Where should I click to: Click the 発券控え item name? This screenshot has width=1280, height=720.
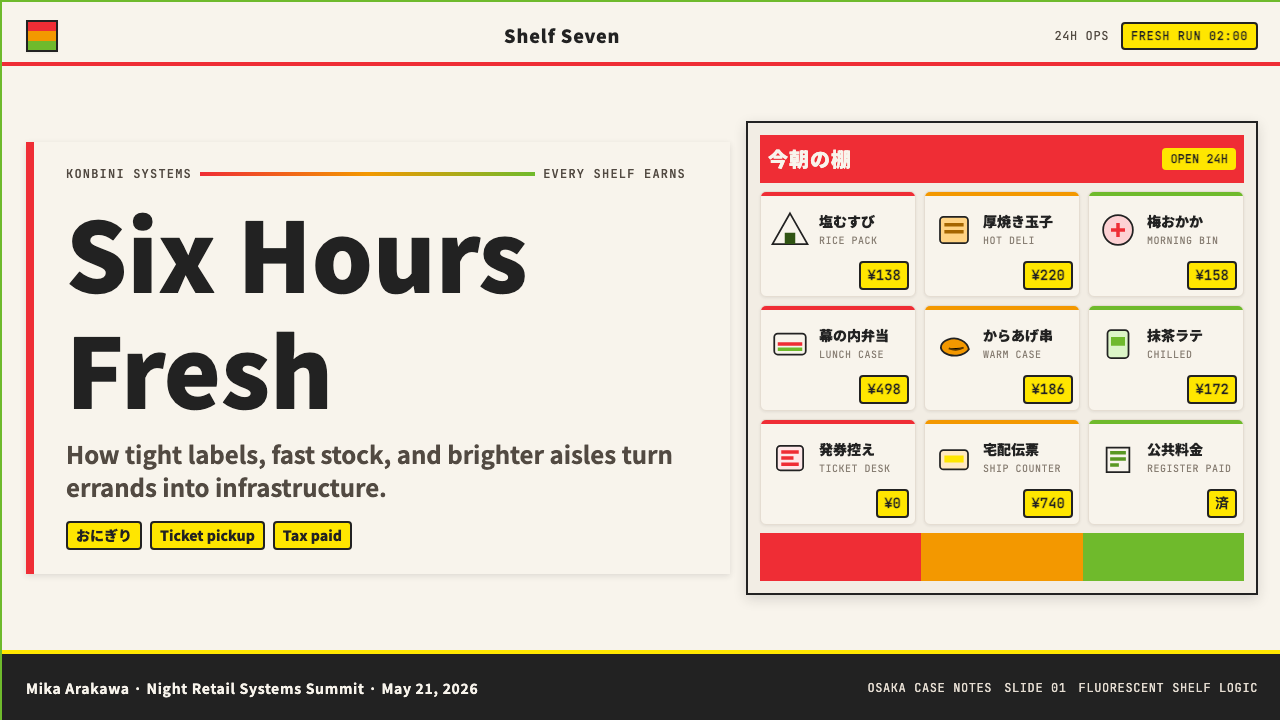[847, 450]
